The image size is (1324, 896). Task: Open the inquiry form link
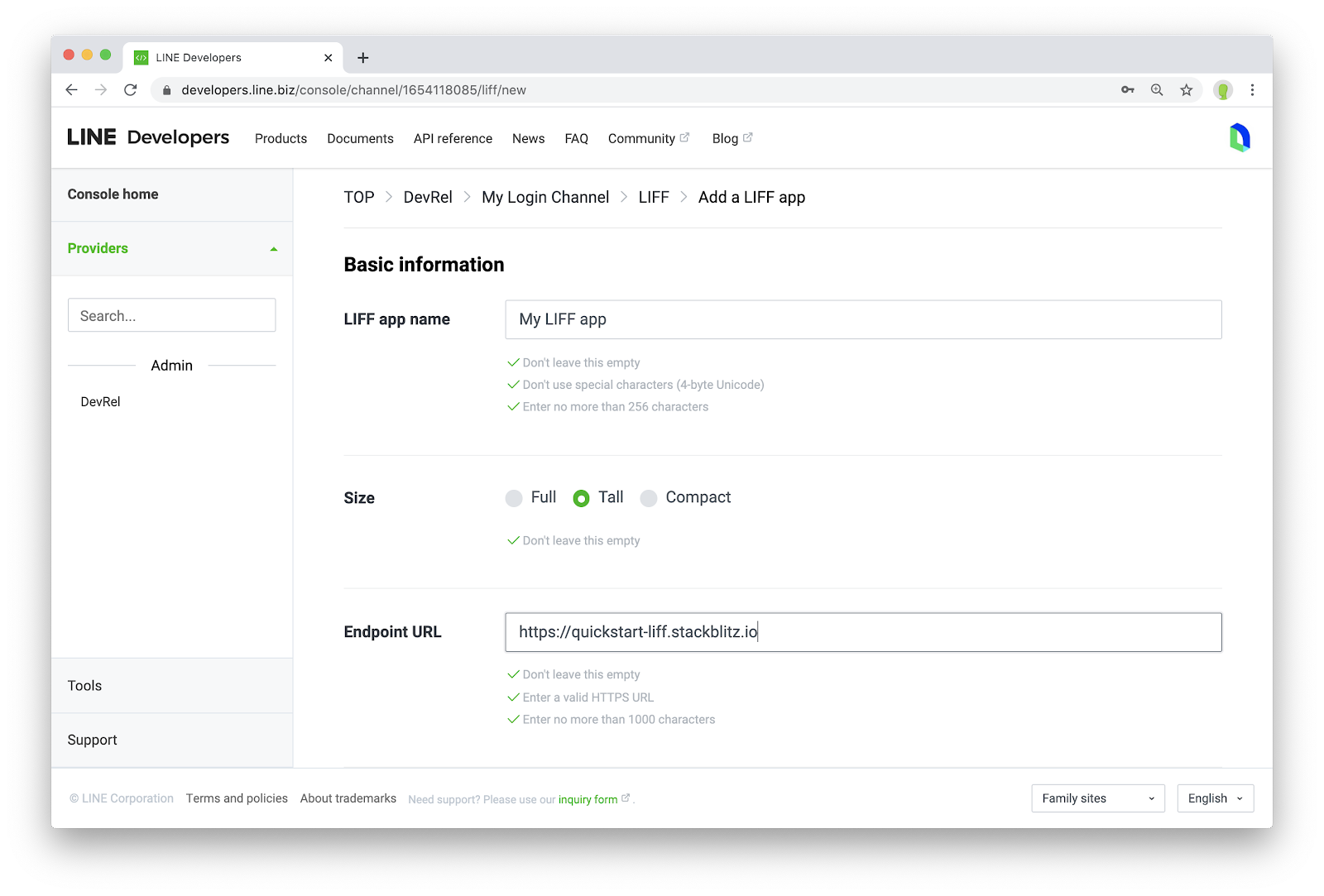[588, 799]
